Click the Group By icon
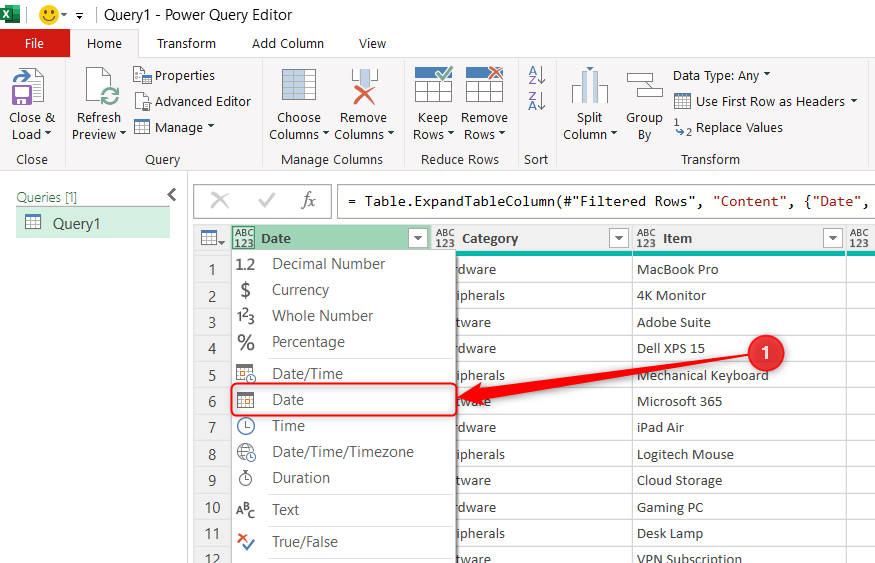The image size is (875, 563). (x=644, y=85)
